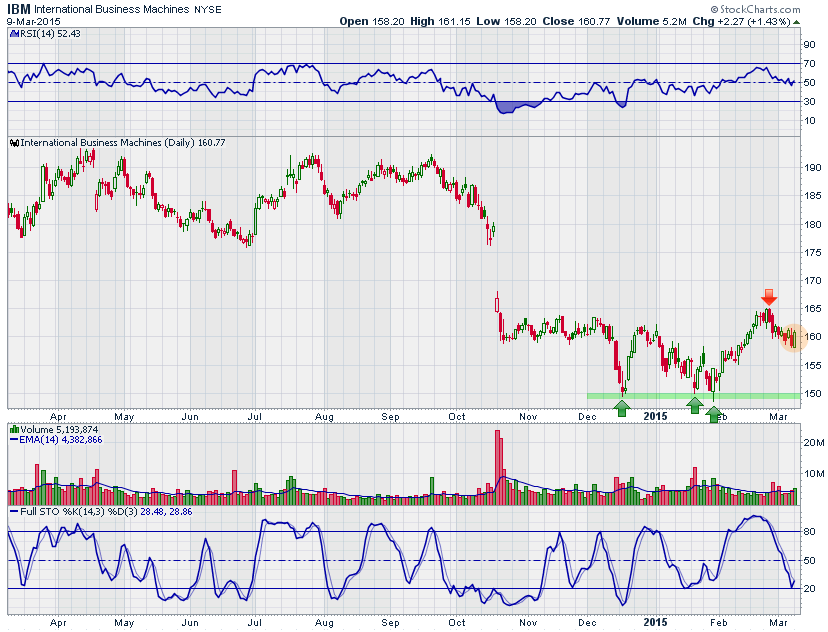Click the Volume 5.2M header value
The width and height of the screenshot is (828, 632).
[x=652, y=22]
